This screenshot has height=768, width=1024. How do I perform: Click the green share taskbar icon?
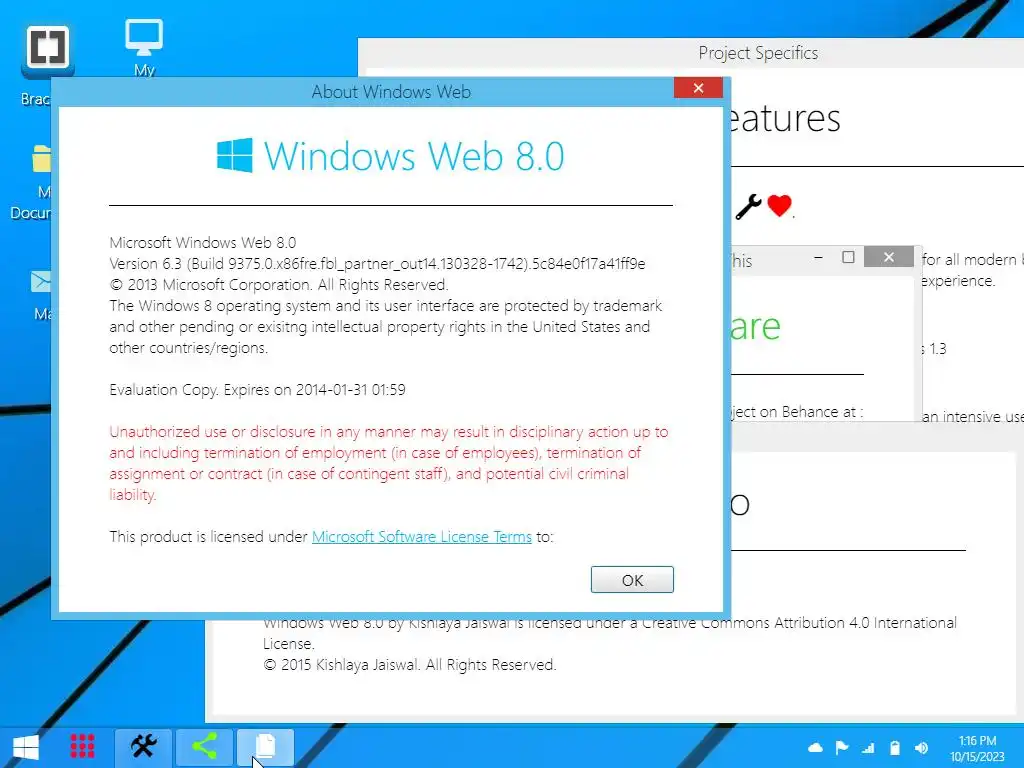(204, 746)
